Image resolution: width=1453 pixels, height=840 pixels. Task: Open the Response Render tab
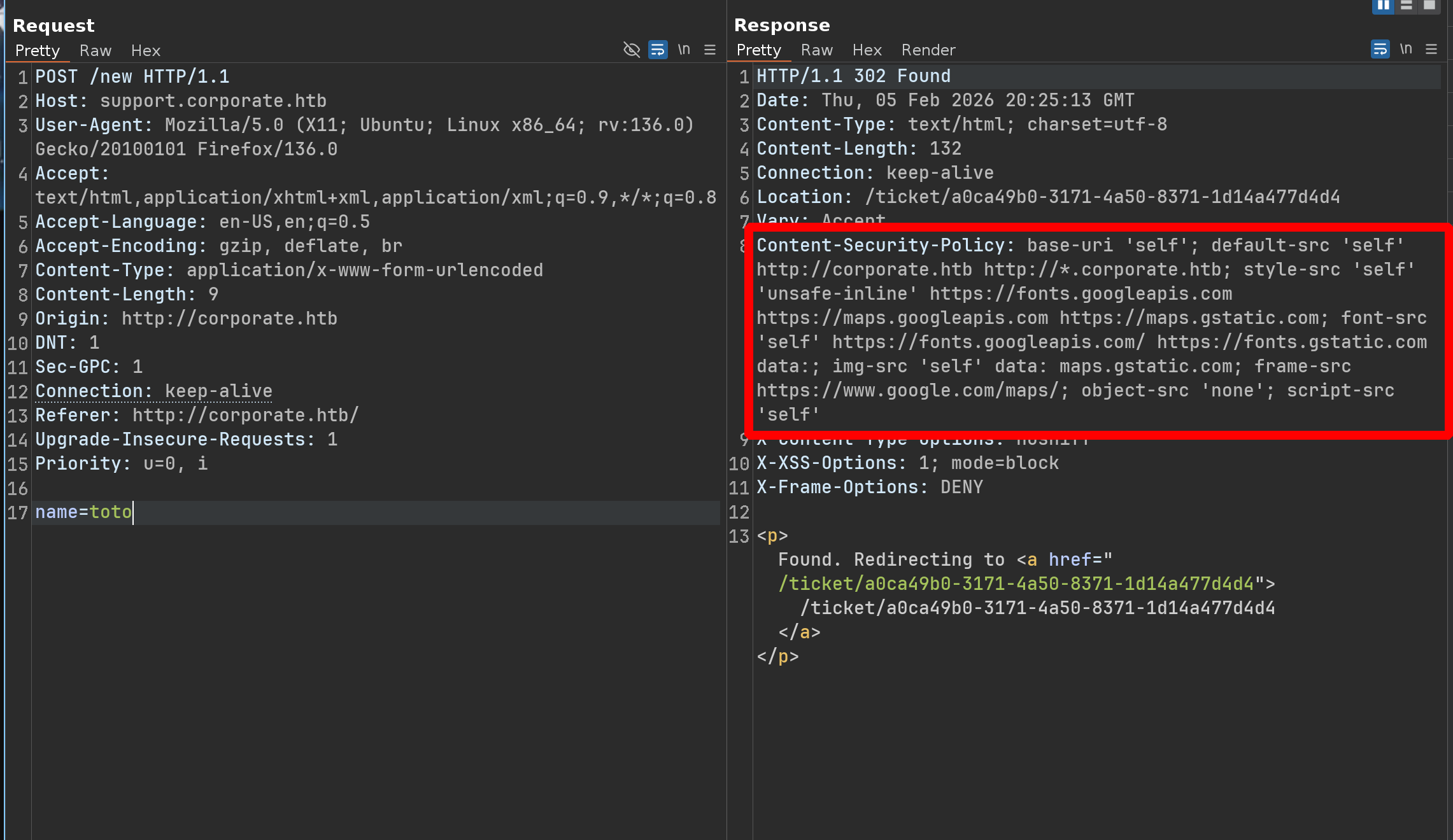pos(928,50)
